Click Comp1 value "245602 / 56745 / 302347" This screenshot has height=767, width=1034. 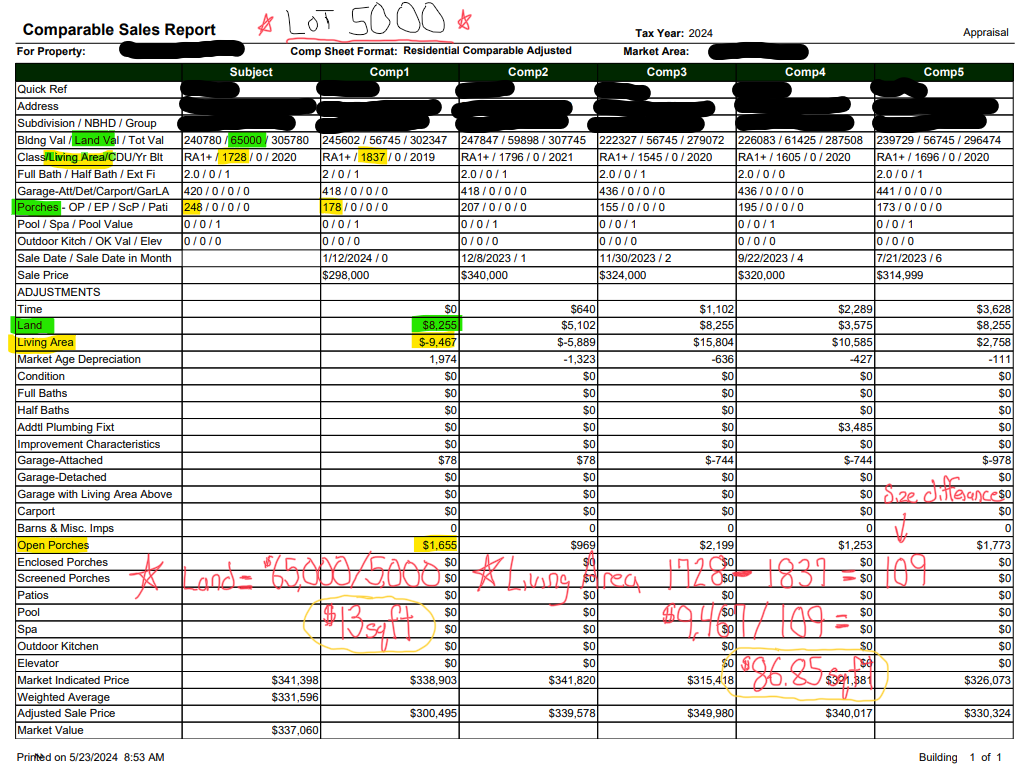[x=385, y=140]
